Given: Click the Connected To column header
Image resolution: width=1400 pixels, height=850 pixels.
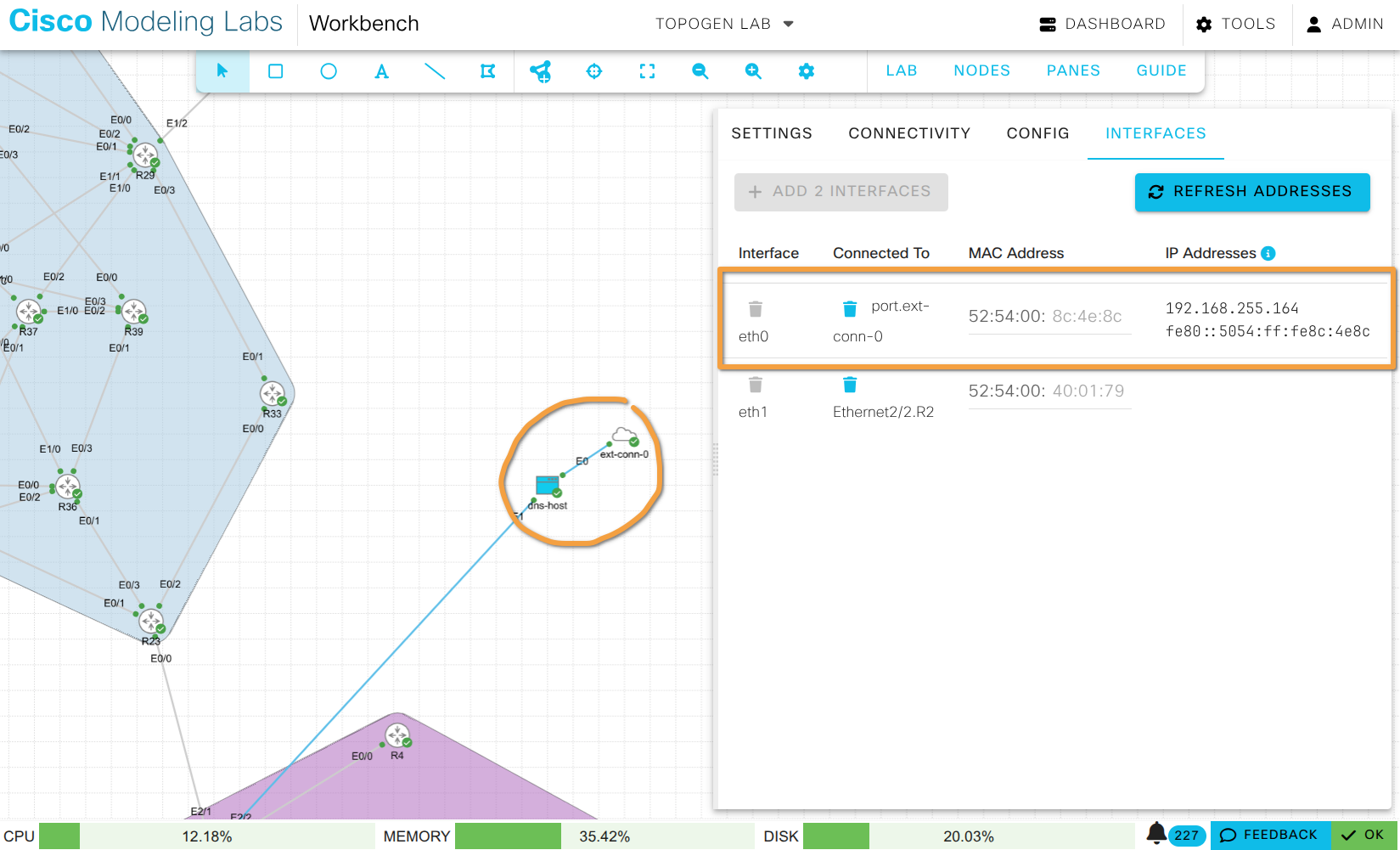Looking at the screenshot, I should click(881, 253).
